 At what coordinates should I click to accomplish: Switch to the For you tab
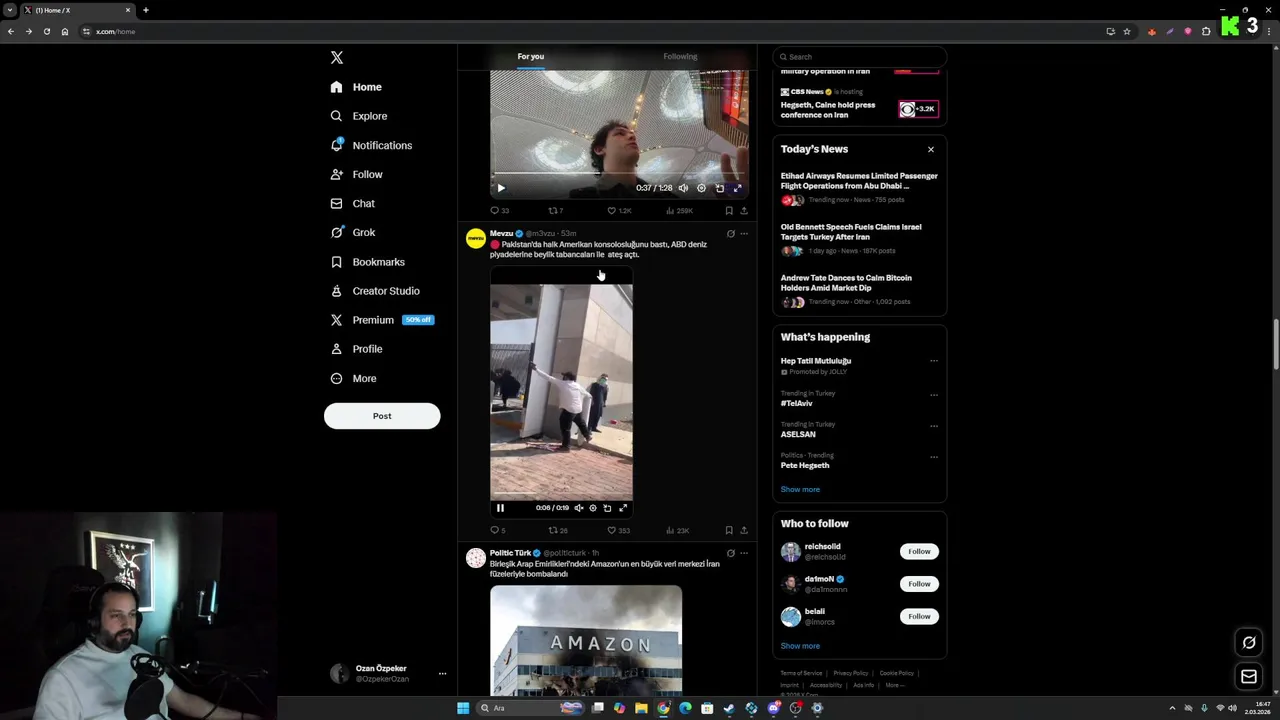point(531,57)
